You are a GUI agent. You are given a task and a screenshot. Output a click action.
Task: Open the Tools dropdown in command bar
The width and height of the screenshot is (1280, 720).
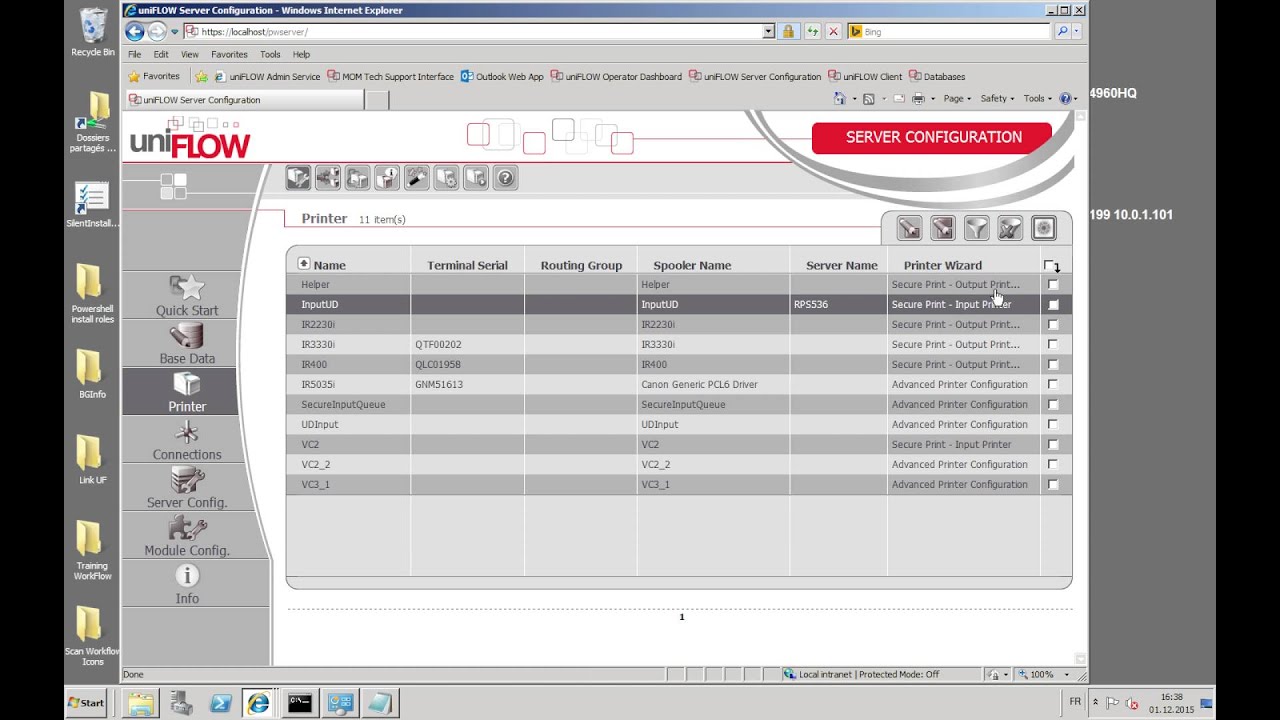pyautogui.click(x=1037, y=98)
